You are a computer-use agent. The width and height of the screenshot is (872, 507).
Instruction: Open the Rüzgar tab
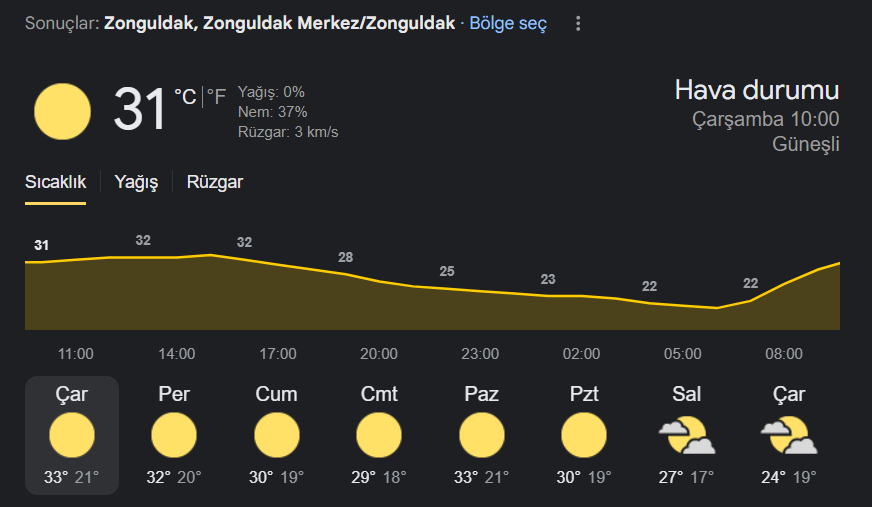215,182
